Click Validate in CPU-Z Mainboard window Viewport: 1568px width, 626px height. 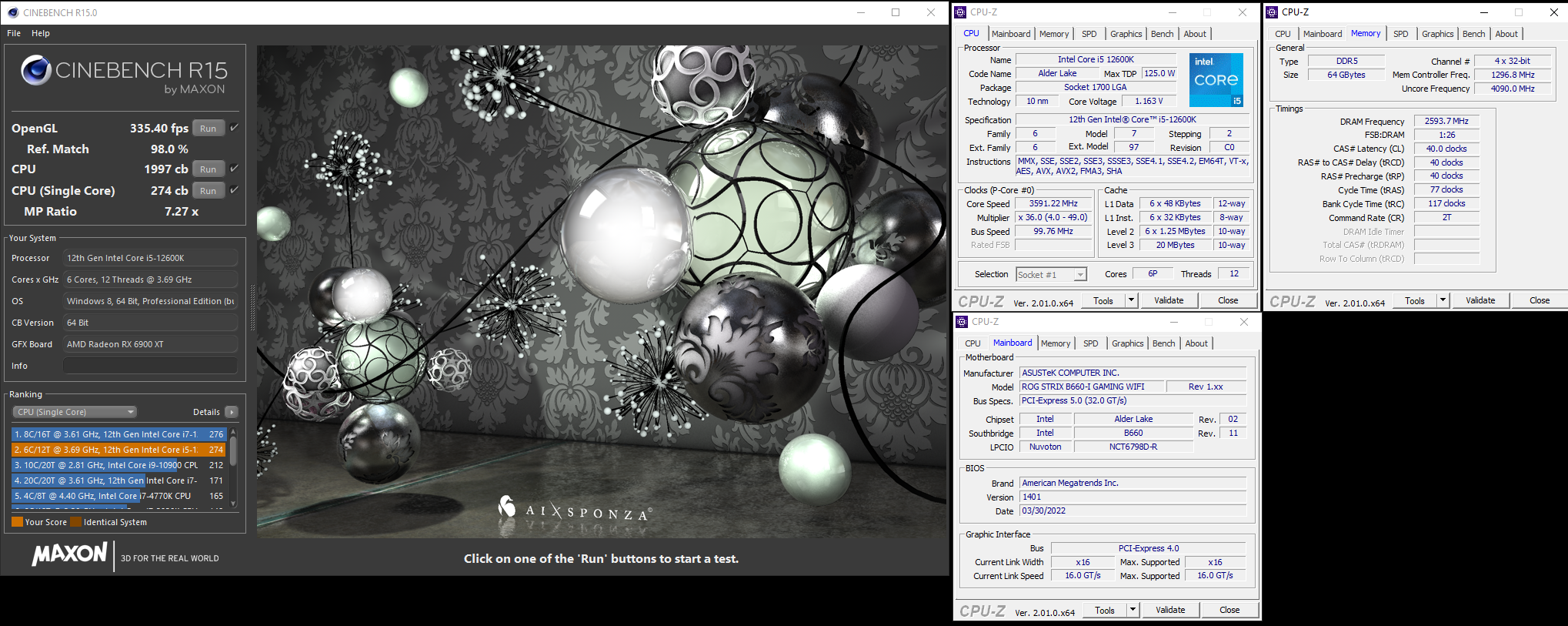point(1170,610)
